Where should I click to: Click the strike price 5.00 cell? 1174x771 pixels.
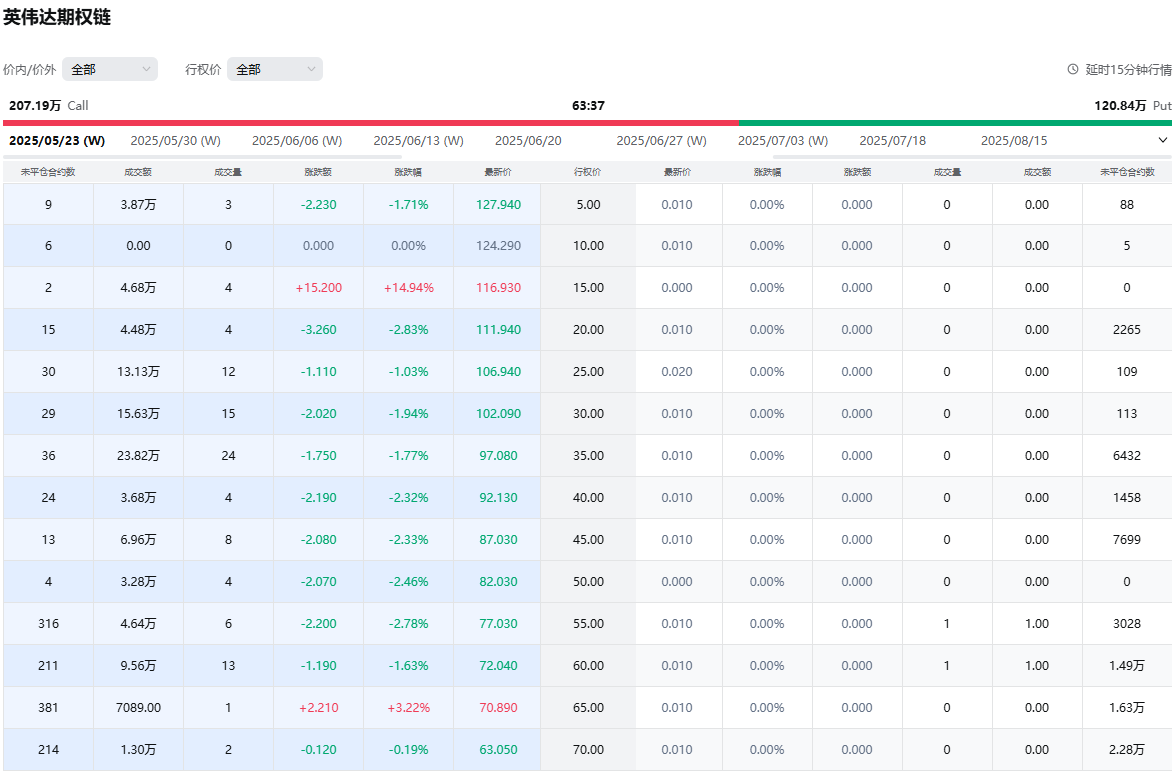pyautogui.click(x=588, y=204)
